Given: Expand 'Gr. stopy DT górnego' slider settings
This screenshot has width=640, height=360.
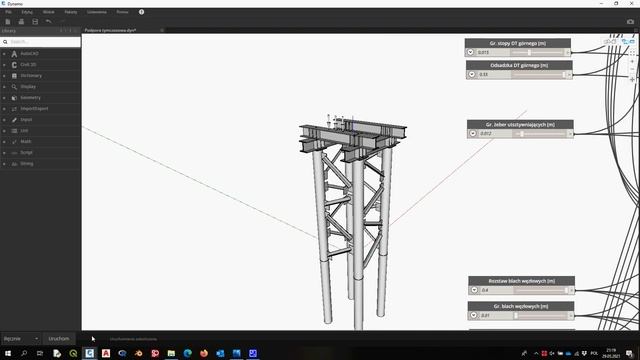Looking at the screenshot, I should pyautogui.click(x=470, y=52).
